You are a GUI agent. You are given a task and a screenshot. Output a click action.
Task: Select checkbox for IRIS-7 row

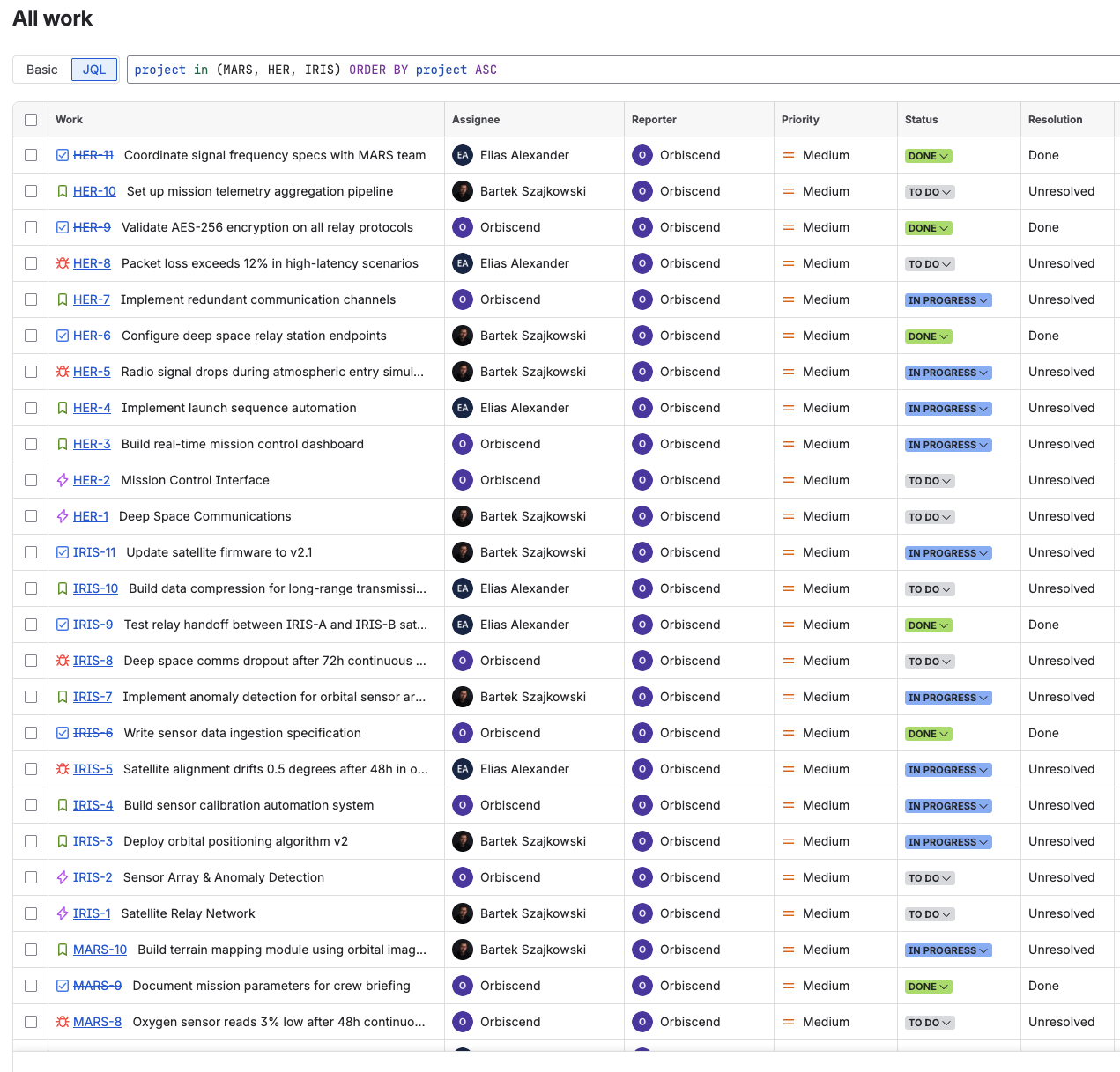click(x=31, y=697)
